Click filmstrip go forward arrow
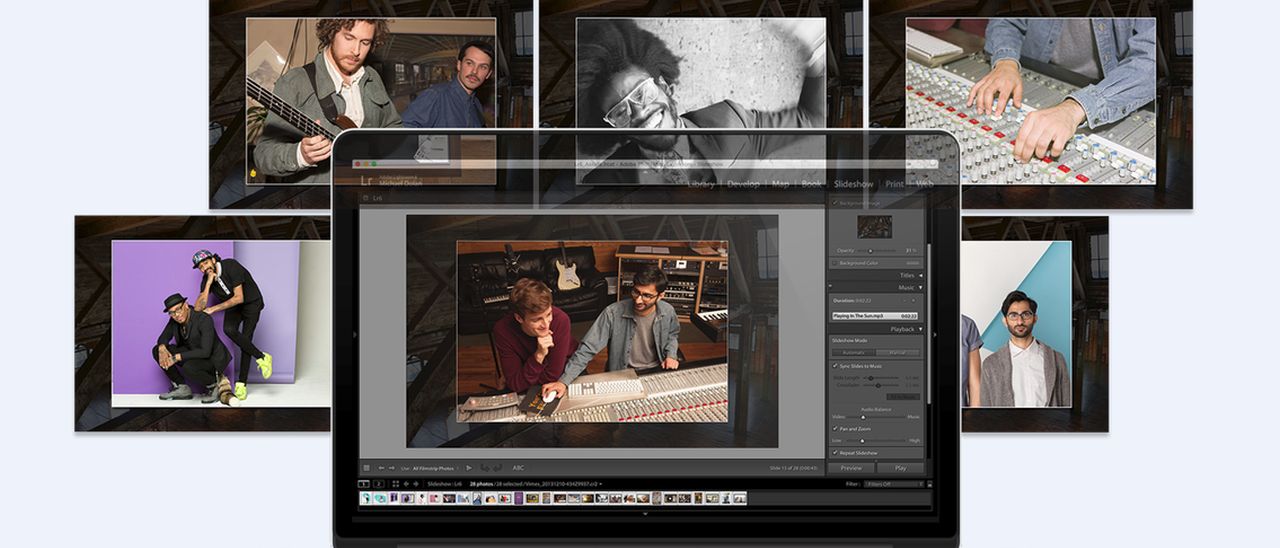This screenshot has height=548, width=1280. (416, 484)
